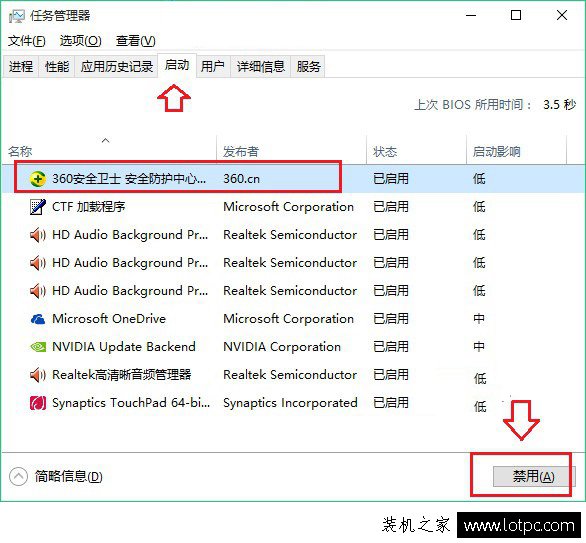
Task: Click the 中 impact for NVIDIA Update Backend
Action: pos(479,347)
